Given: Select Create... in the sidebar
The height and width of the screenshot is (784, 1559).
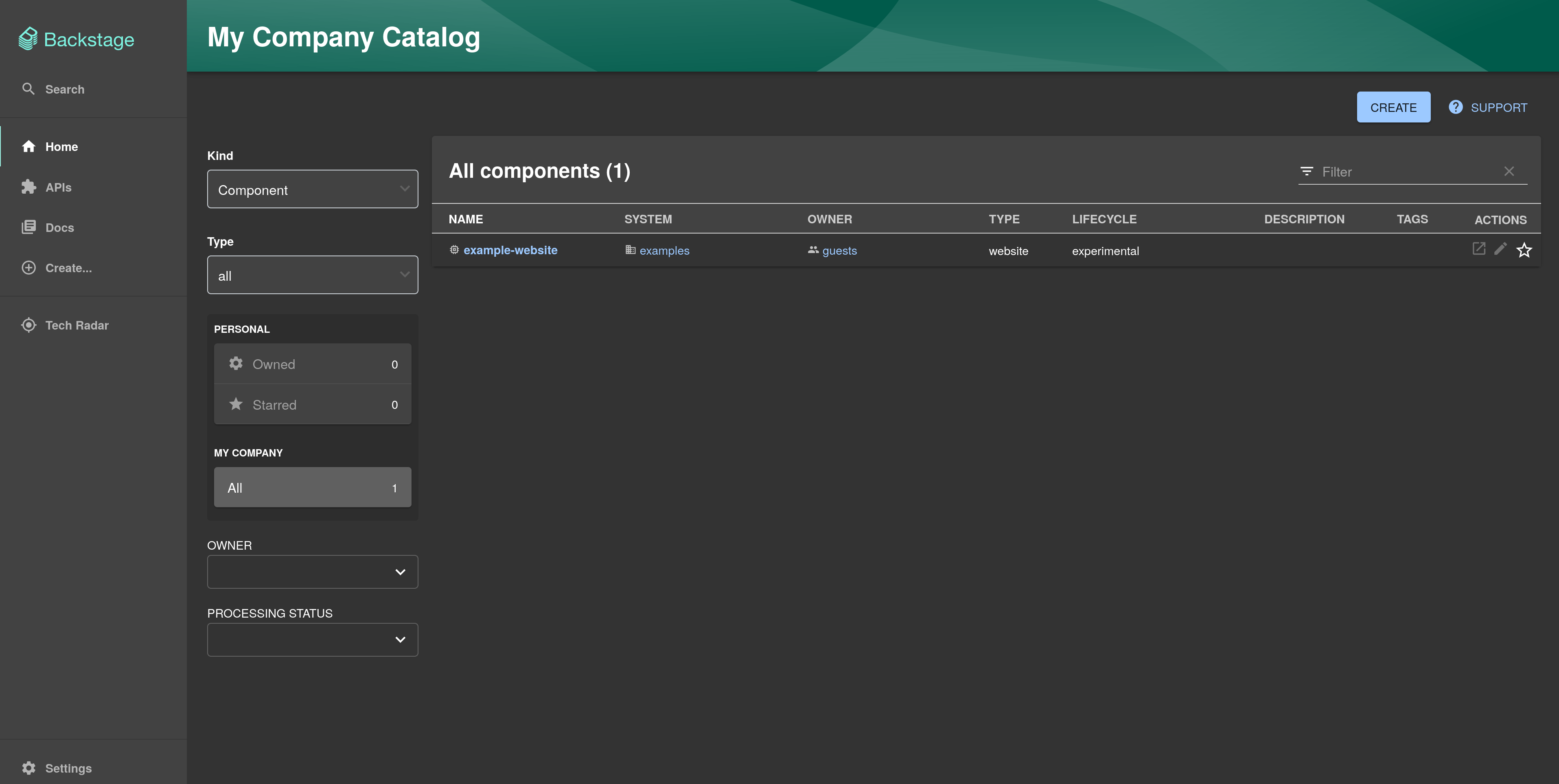Looking at the screenshot, I should point(68,268).
